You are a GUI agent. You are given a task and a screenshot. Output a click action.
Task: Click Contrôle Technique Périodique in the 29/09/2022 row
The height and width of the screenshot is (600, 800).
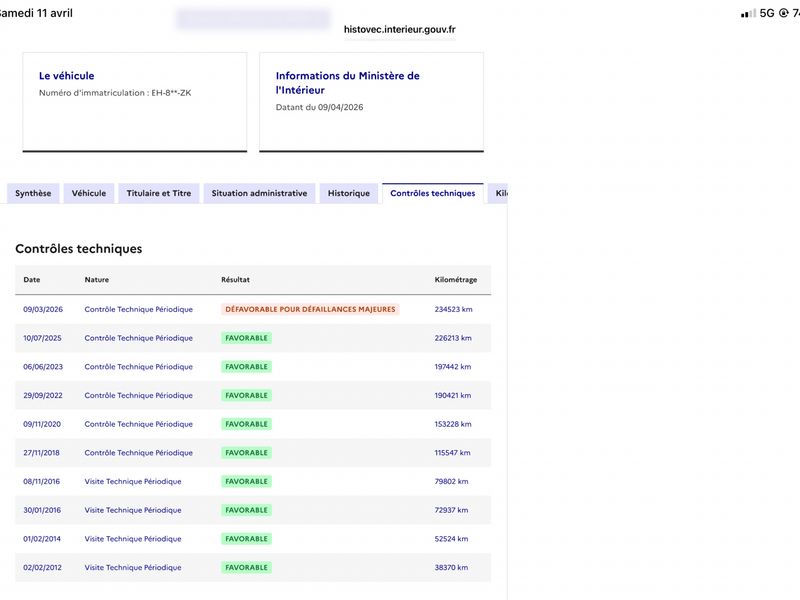coord(139,395)
